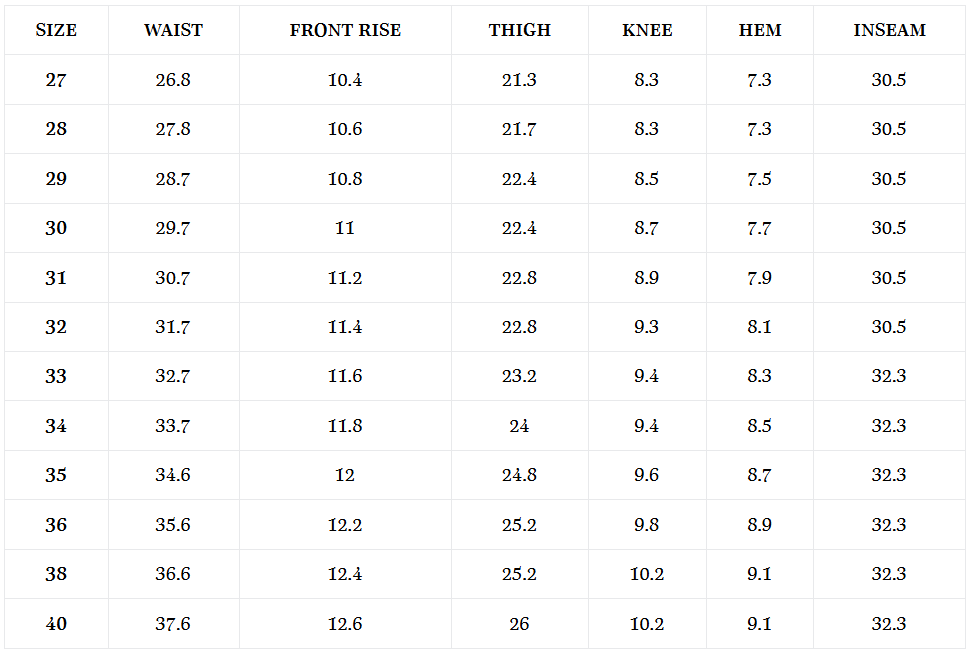Select waist value 37.6
This screenshot has width=974, height=656.
click(173, 624)
